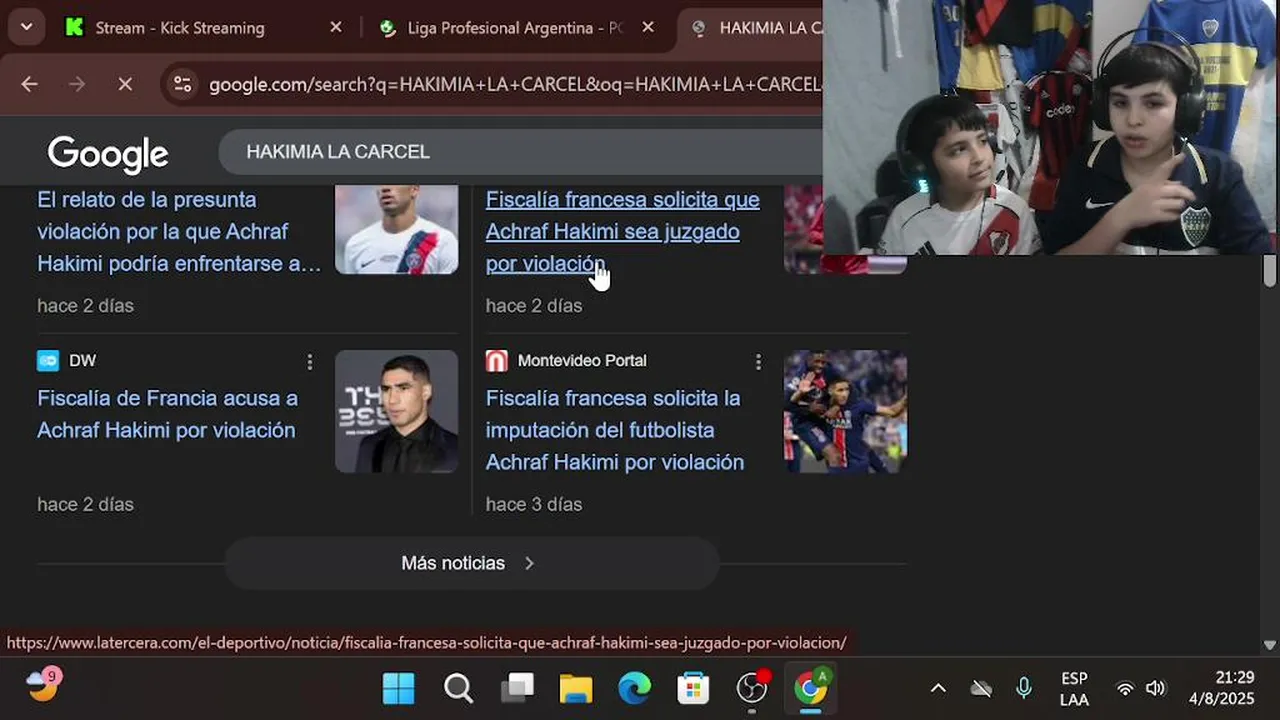Open site information icon in address bar
1280x720 pixels.
(x=182, y=84)
